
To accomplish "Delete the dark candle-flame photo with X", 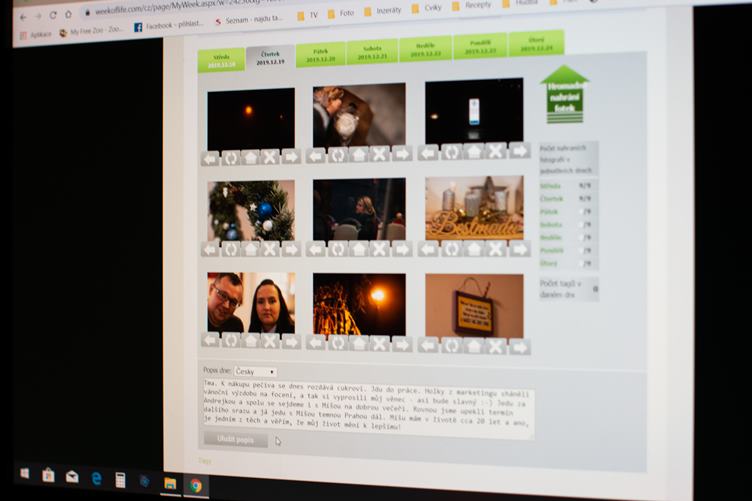I will click(270, 157).
